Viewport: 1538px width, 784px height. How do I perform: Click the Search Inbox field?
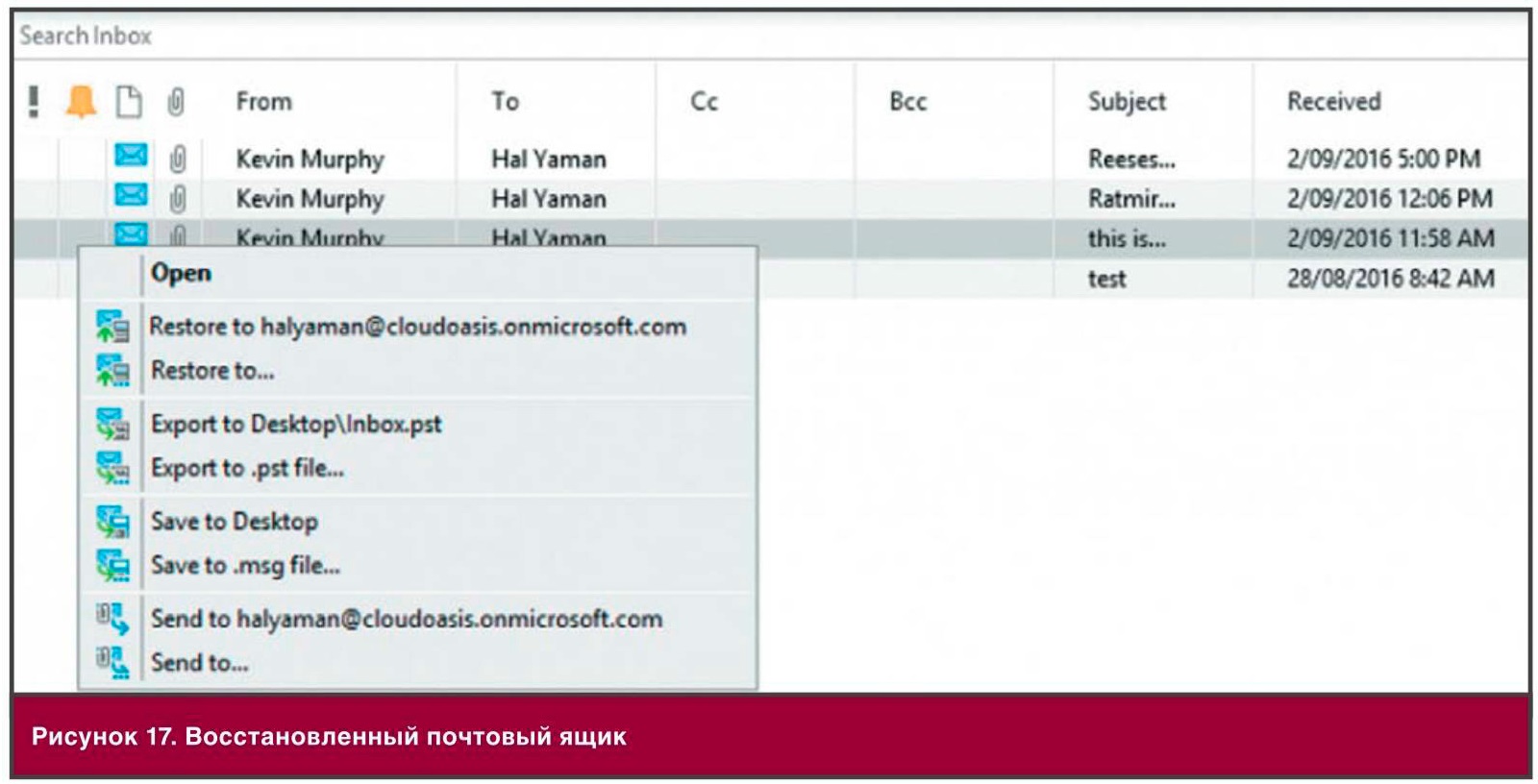769,36
